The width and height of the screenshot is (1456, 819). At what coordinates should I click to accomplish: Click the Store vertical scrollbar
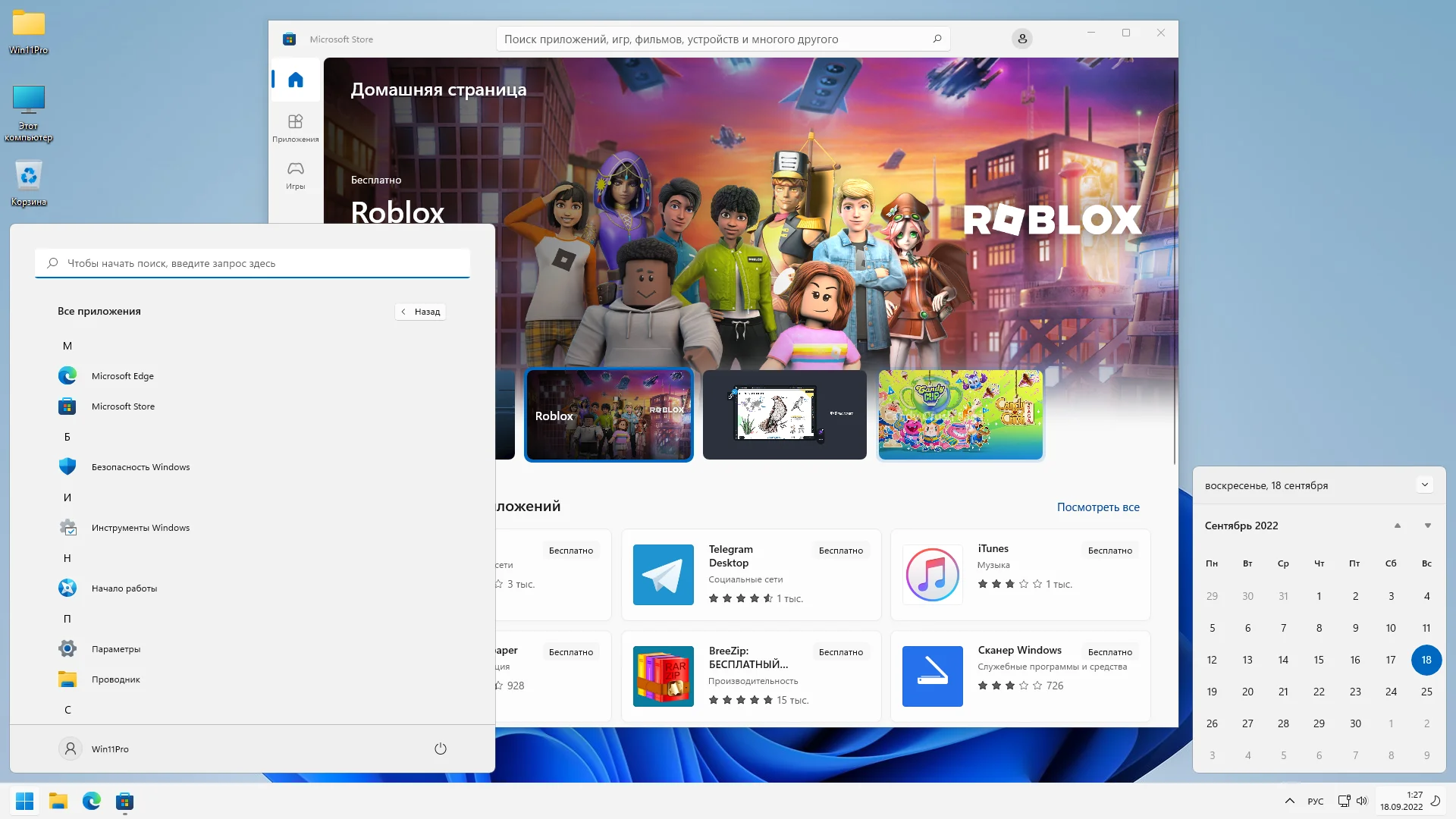(x=1174, y=265)
